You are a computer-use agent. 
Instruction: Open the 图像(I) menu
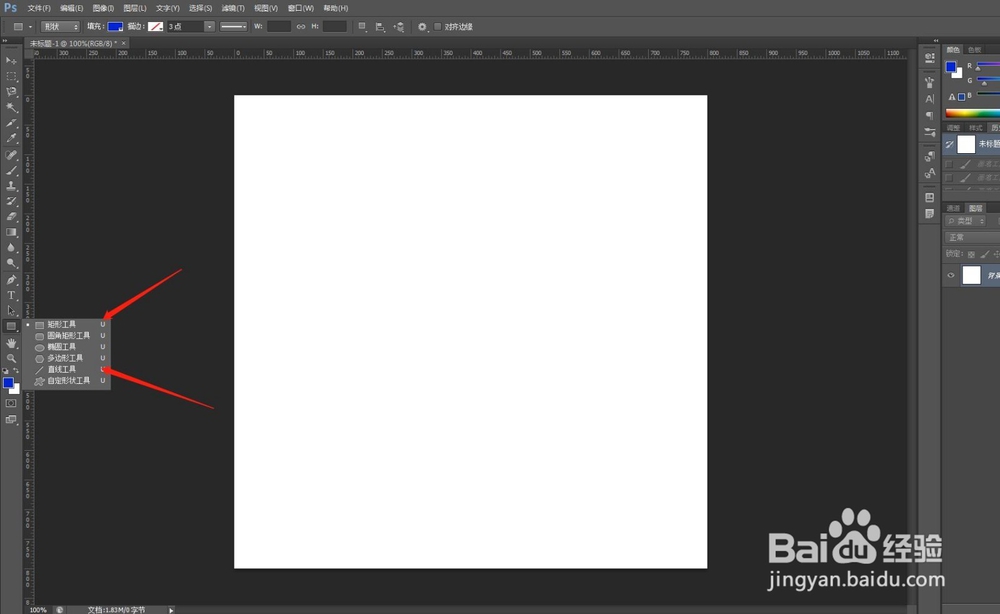tap(103, 8)
